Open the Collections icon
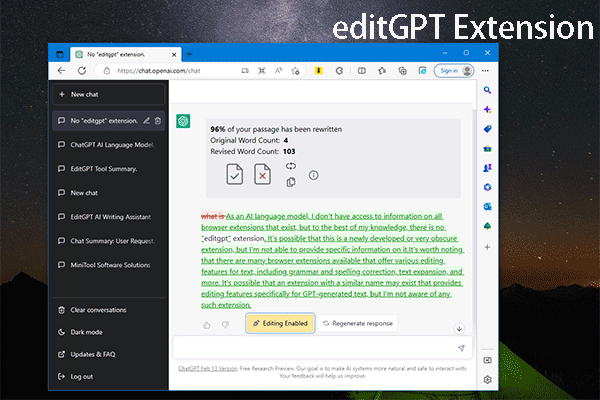 pyautogui.click(x=402, y=70)
